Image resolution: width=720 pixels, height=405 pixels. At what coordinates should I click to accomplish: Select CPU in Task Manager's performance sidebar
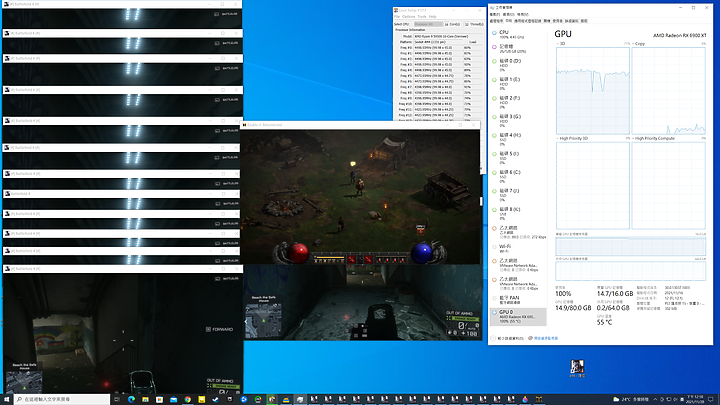518,34
